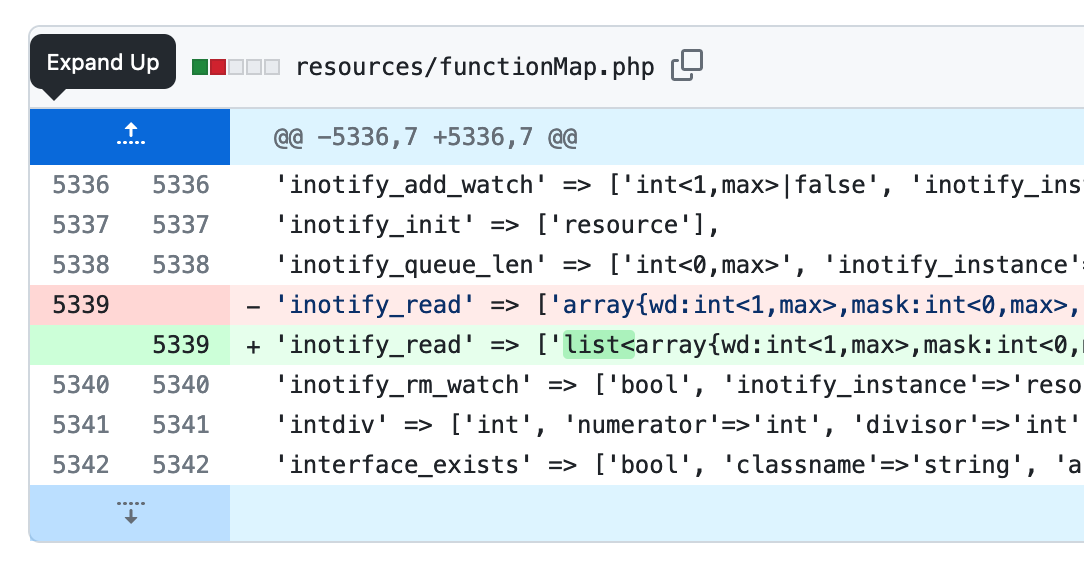
Task: Click old line number 5338
Action: click(x=80, y=265)
